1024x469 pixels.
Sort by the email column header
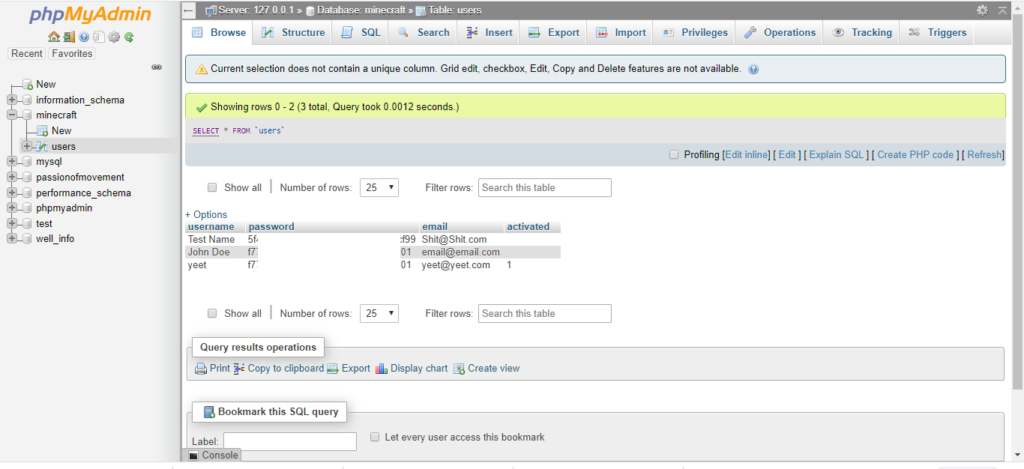pos(435,227)
